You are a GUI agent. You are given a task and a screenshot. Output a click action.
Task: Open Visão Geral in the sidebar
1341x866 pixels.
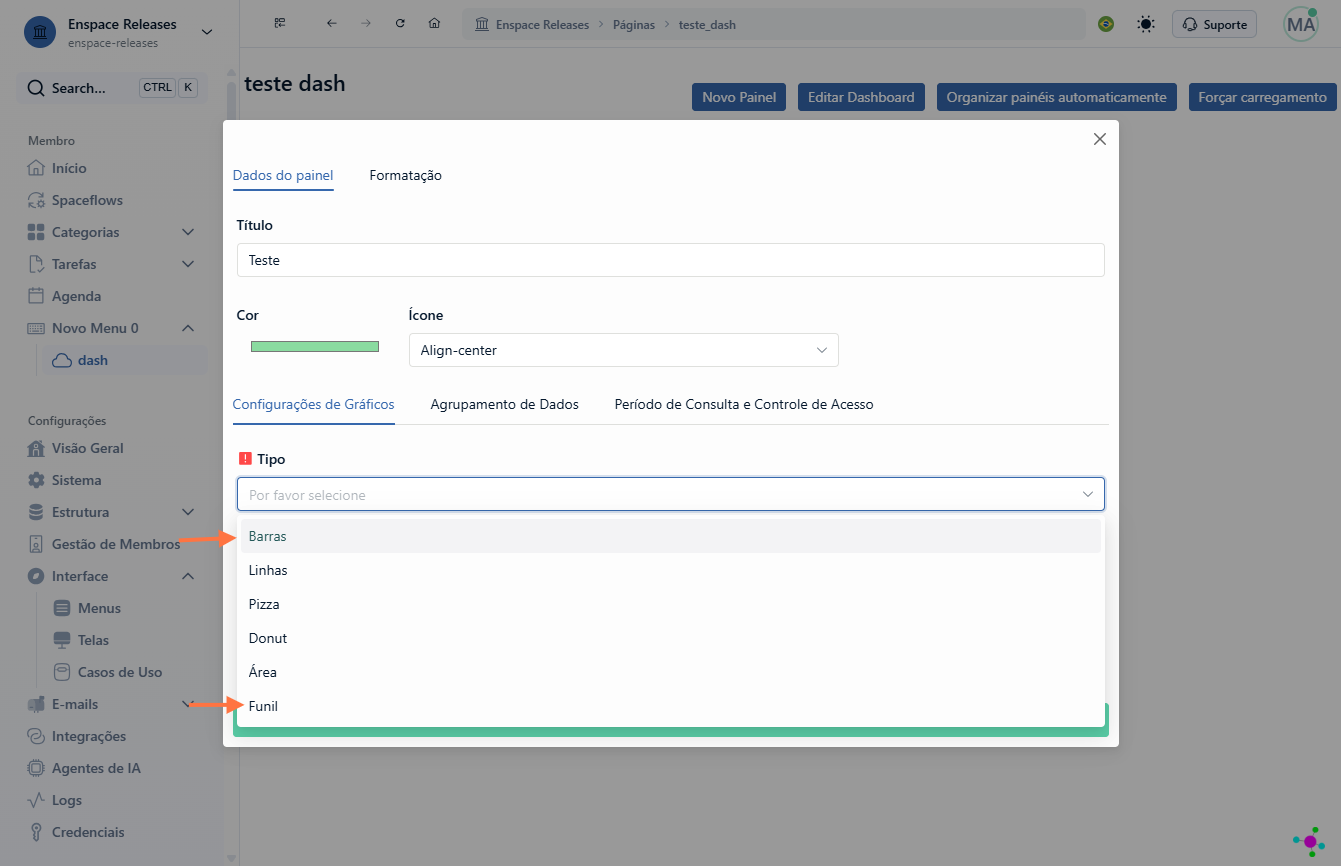pos(88,448)
